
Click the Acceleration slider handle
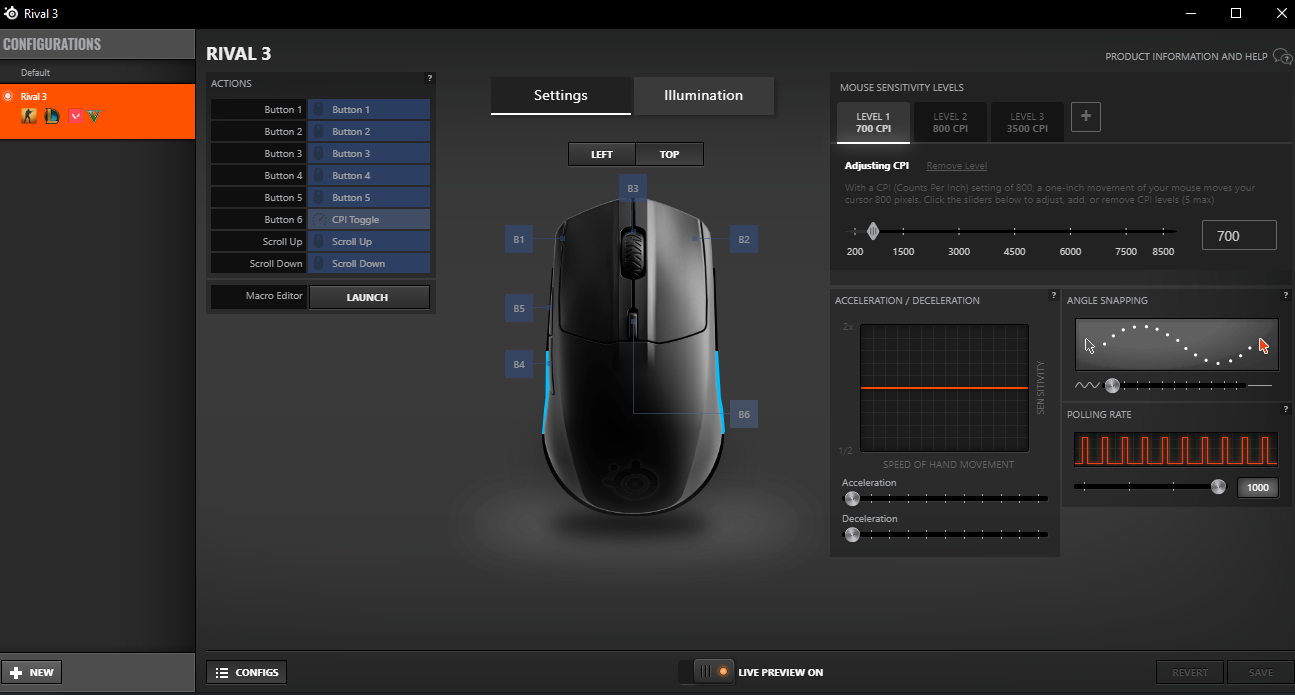[852, 498]
